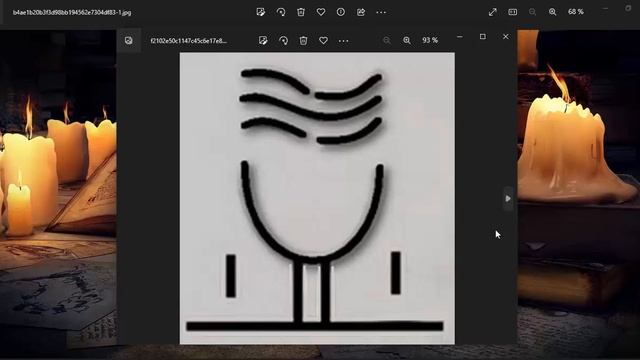
Task: Rotate the image in back Photos window
Action: (281, 12)
